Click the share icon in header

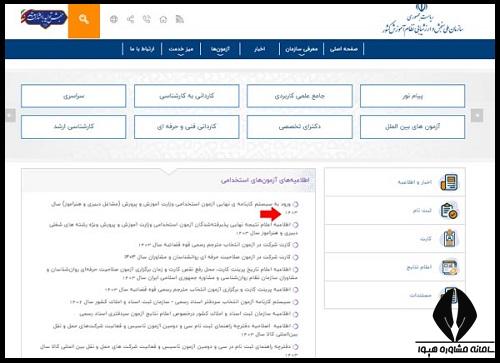[130, 19]
